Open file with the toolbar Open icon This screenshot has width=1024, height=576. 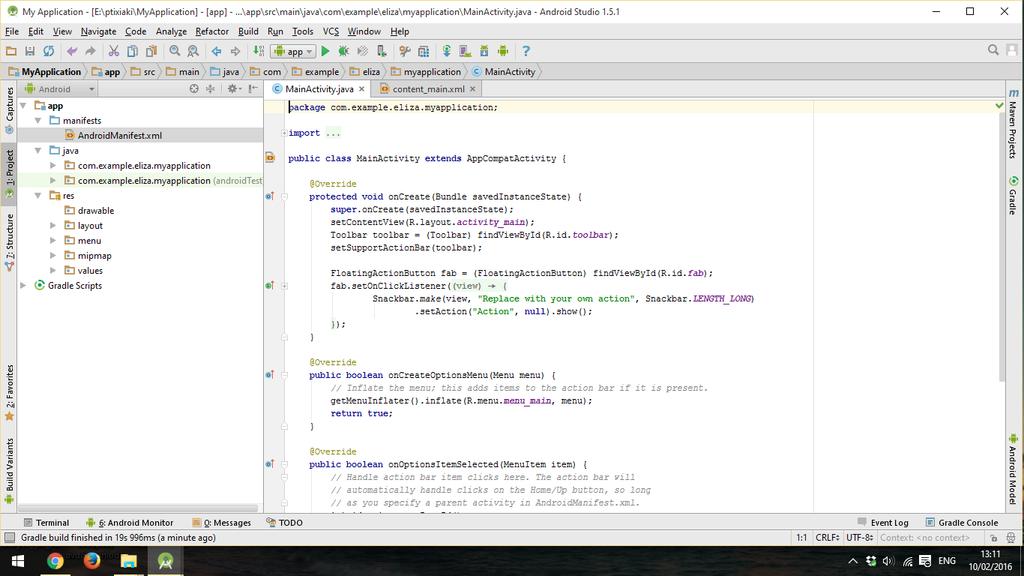pyautogui.click(x=11, y=51)
